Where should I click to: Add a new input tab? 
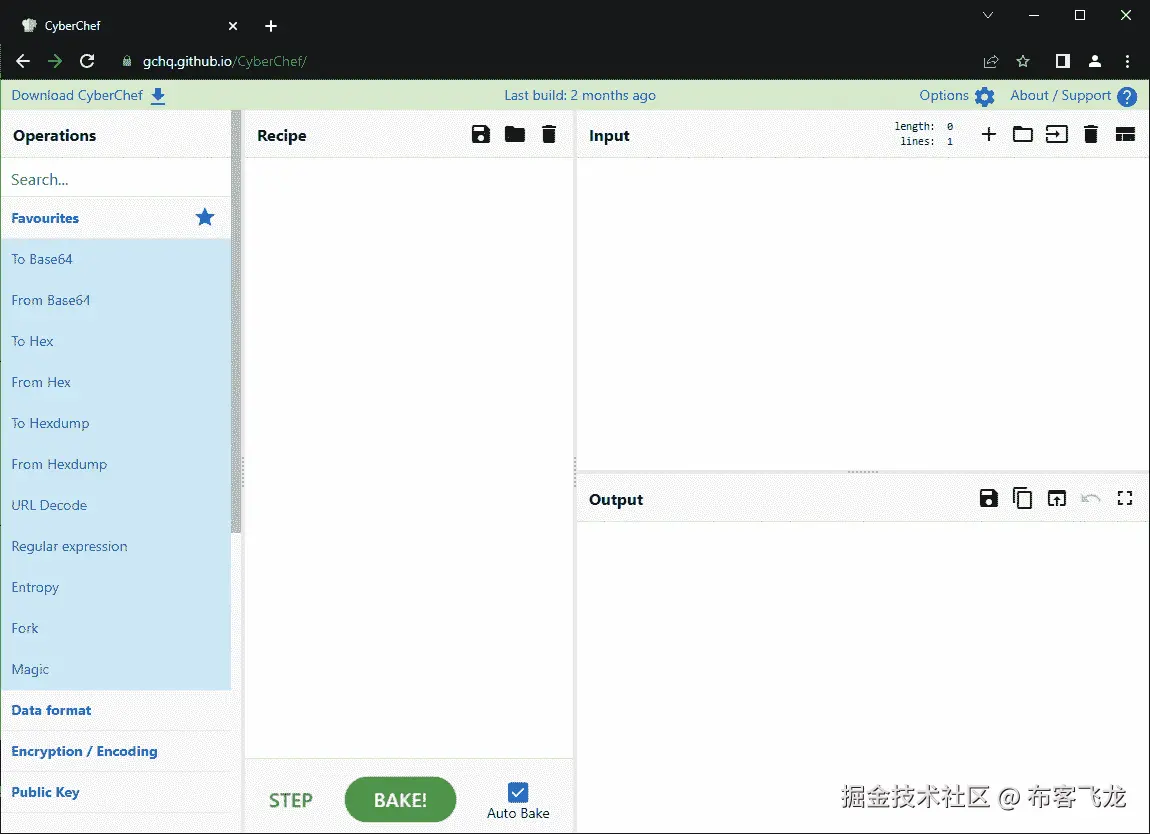click(988, 133)
